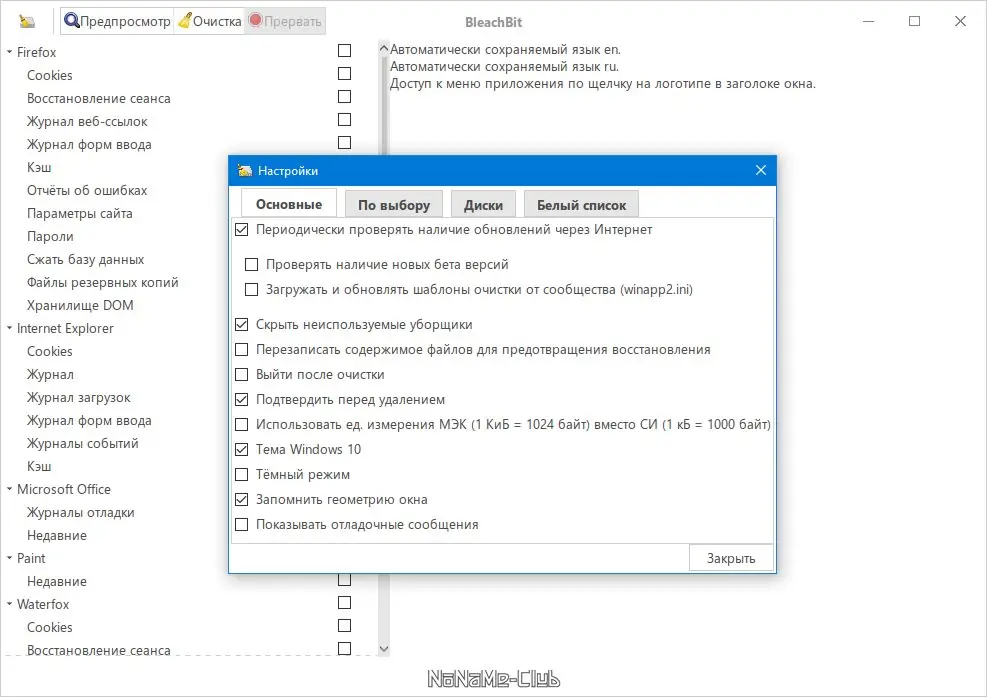The height and width of the screenshot is (697, 987).
Task: Collapse the Paint tree group
Action: point(9,558)
